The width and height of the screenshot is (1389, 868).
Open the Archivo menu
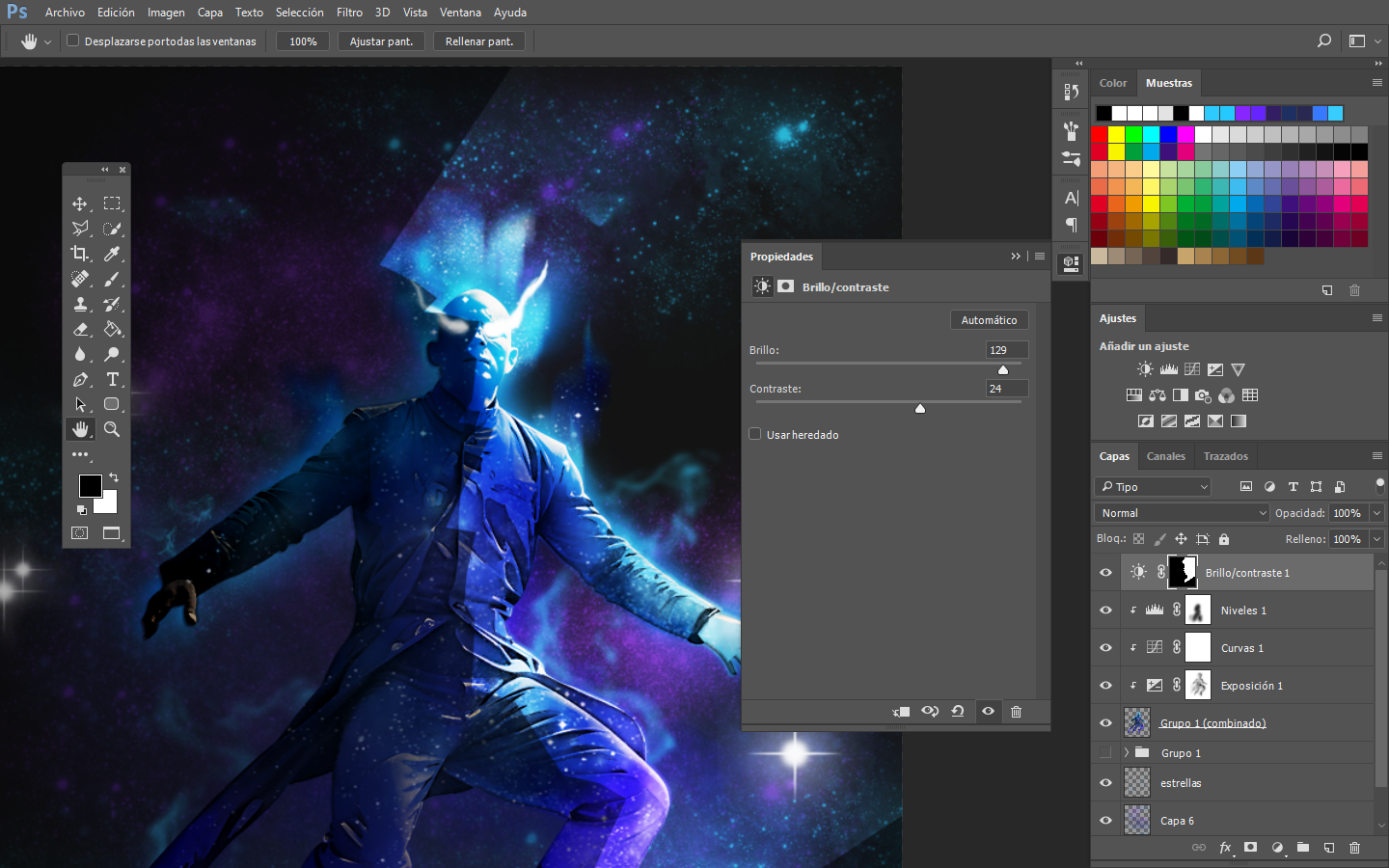[x=65, y=13]
